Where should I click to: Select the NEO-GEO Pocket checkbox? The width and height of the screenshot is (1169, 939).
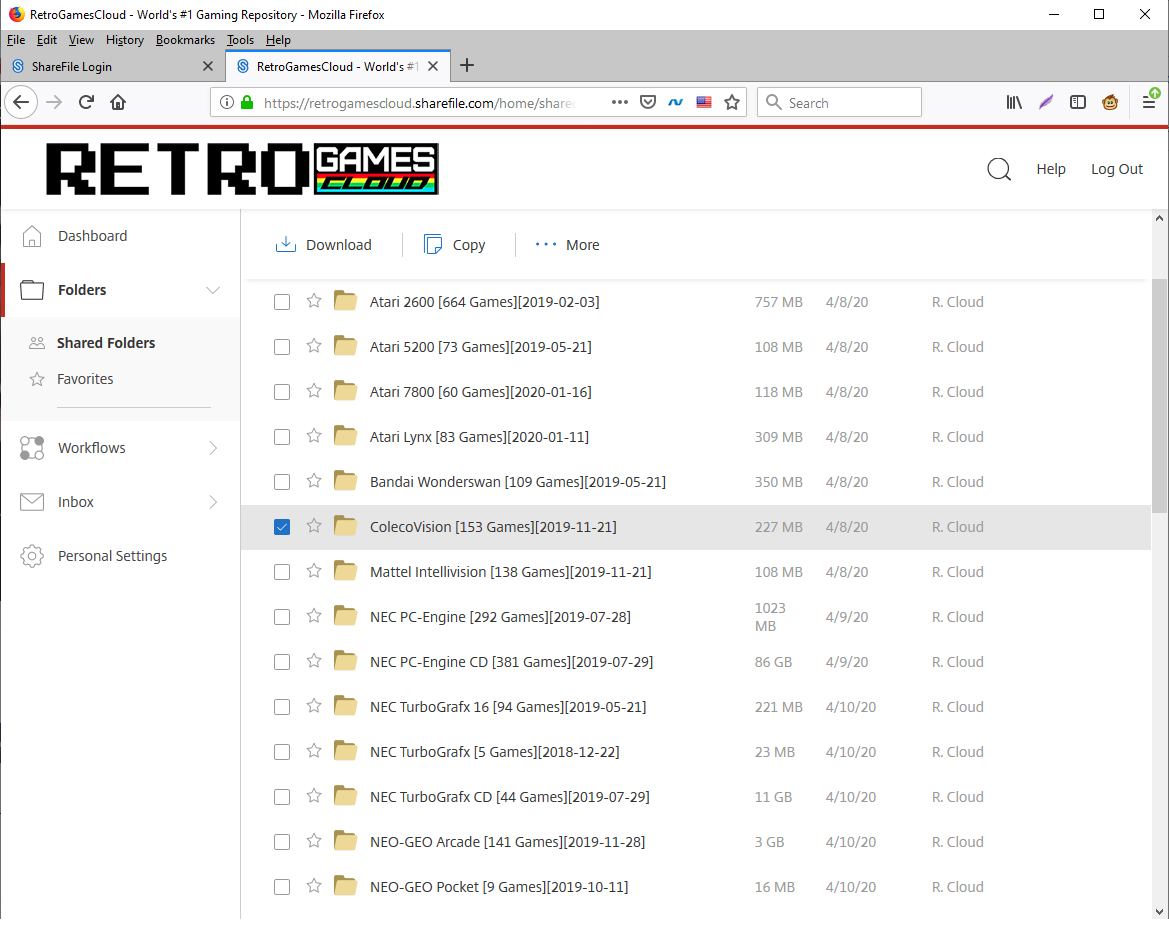(x=282, y=887)
